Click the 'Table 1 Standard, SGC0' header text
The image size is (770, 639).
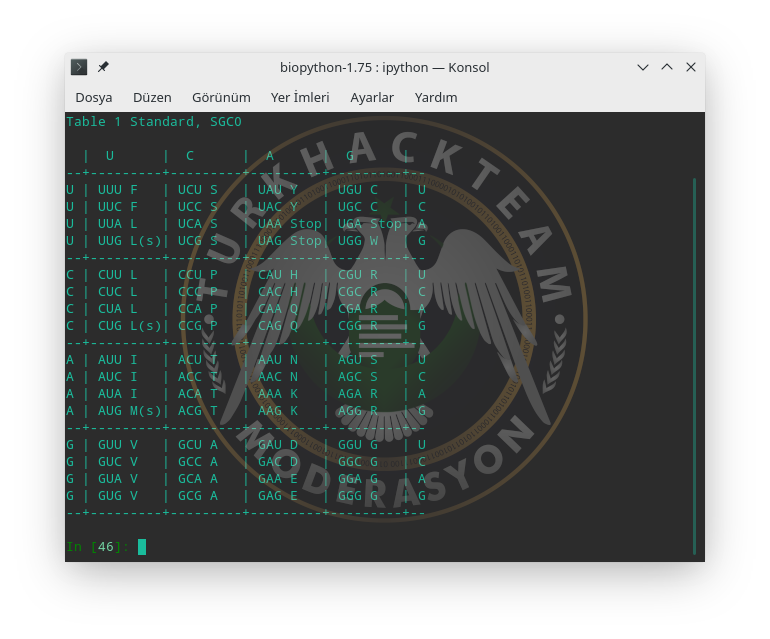coord(154,122)
